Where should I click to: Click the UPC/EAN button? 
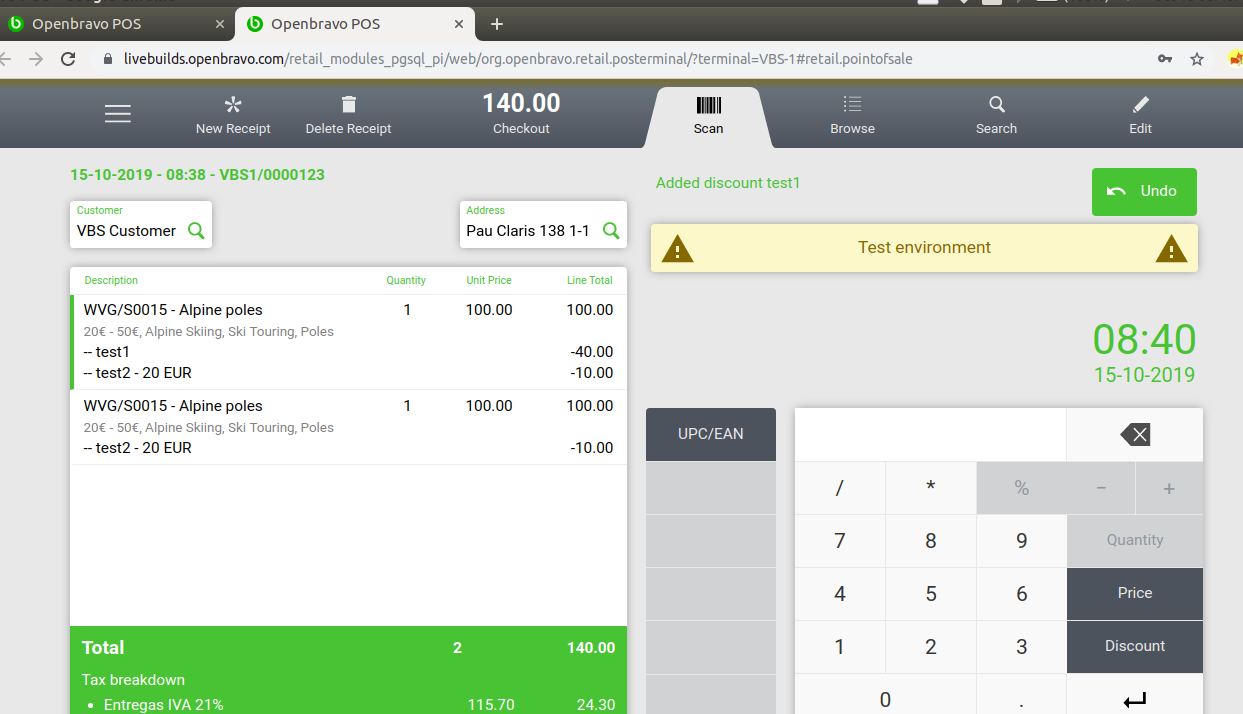711,434
